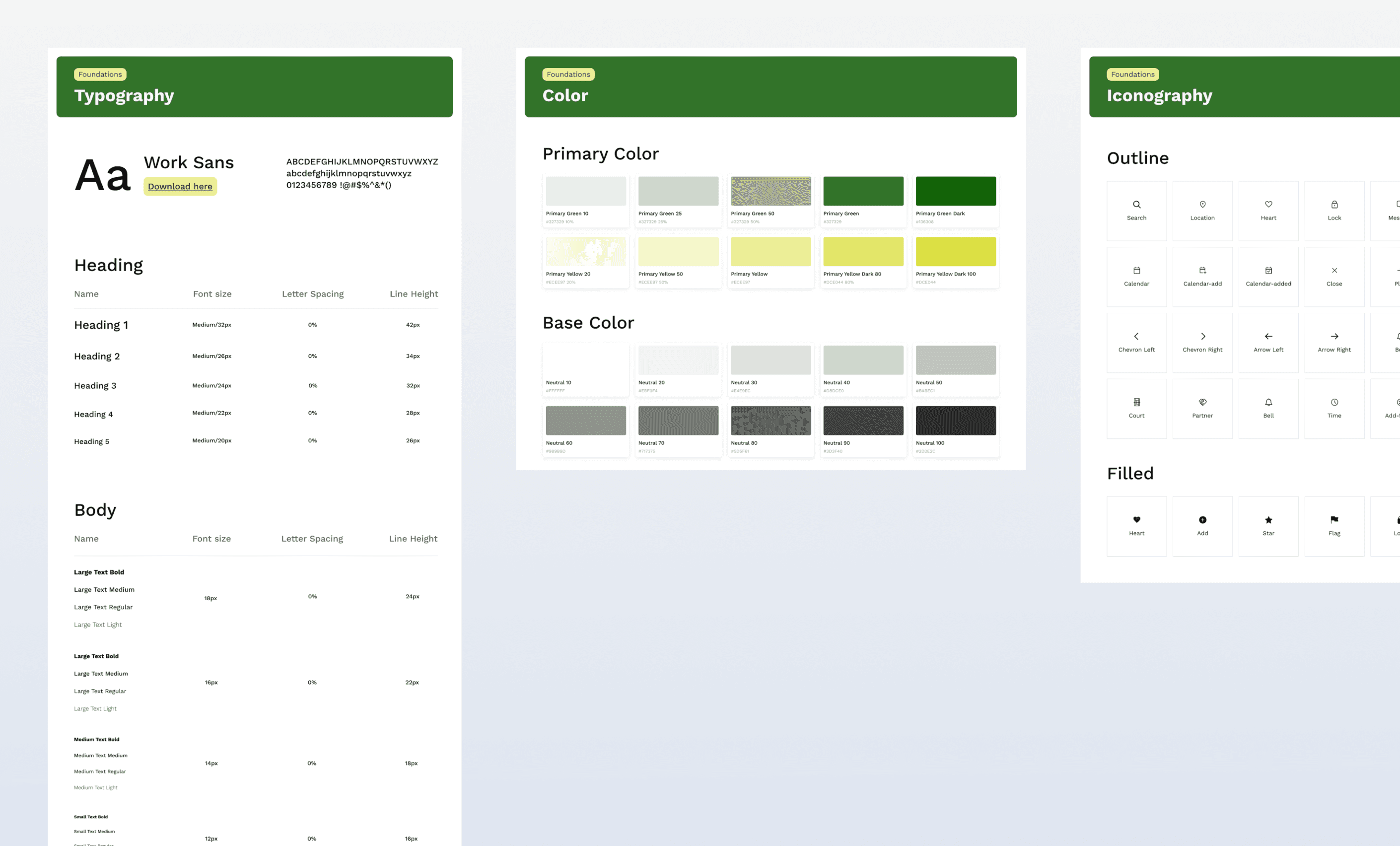
Task: Click the Search outline icon
Action: pos(1136,205)
